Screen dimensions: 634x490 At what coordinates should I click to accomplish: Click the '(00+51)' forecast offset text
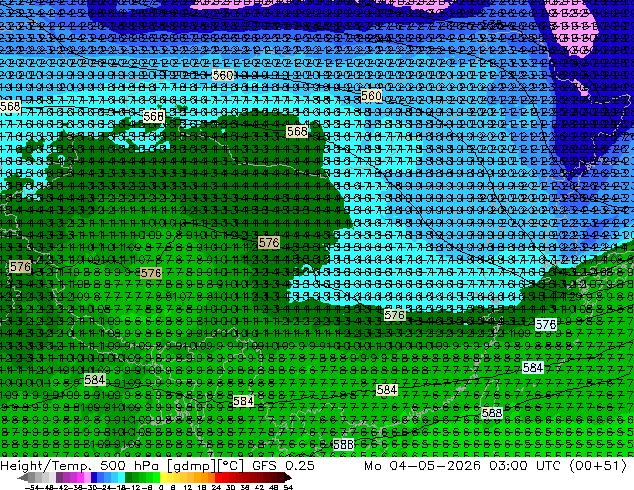click(x=598, y=465)
